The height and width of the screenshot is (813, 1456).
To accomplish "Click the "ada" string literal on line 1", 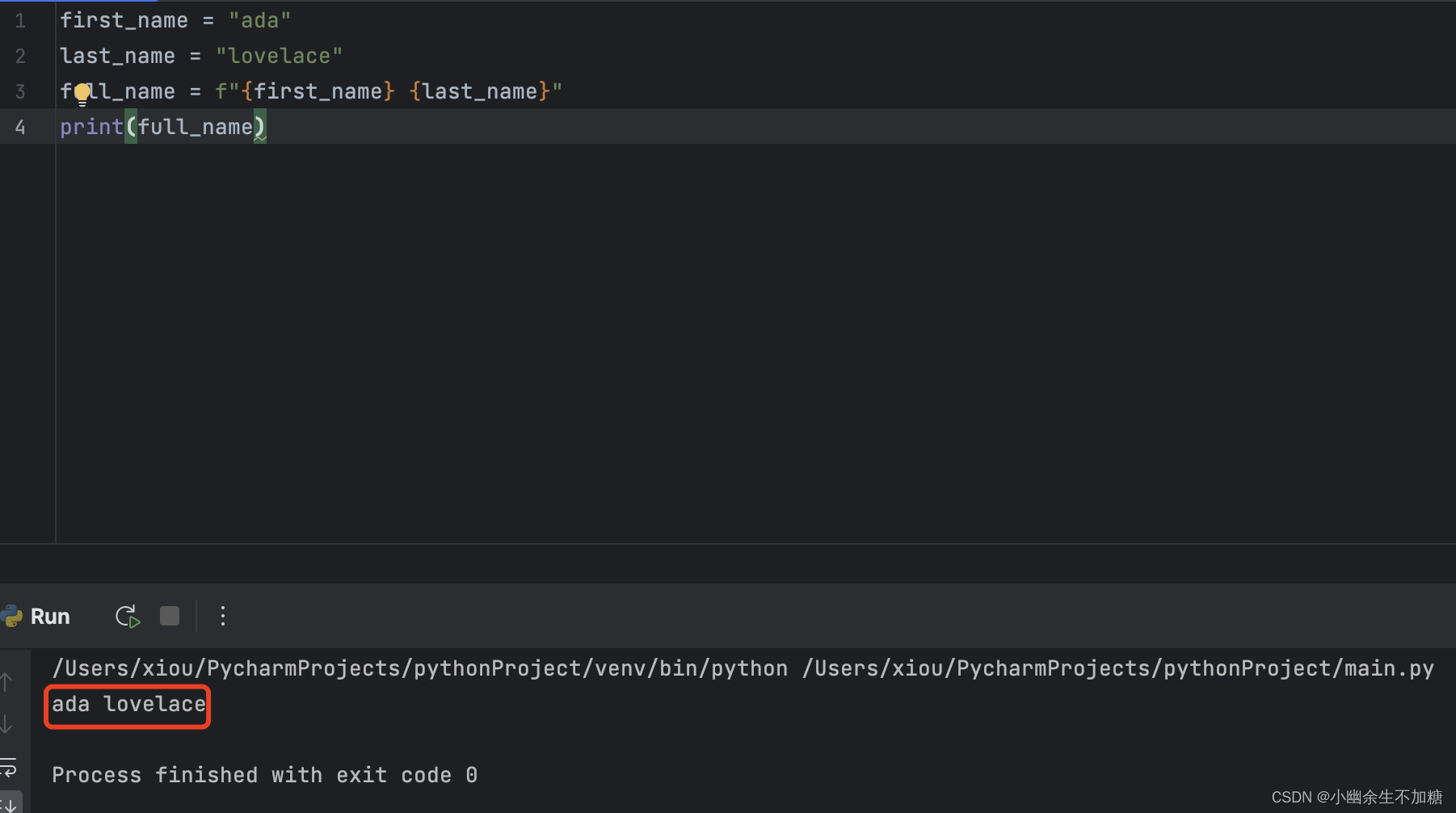I will (x=259, y=20).
